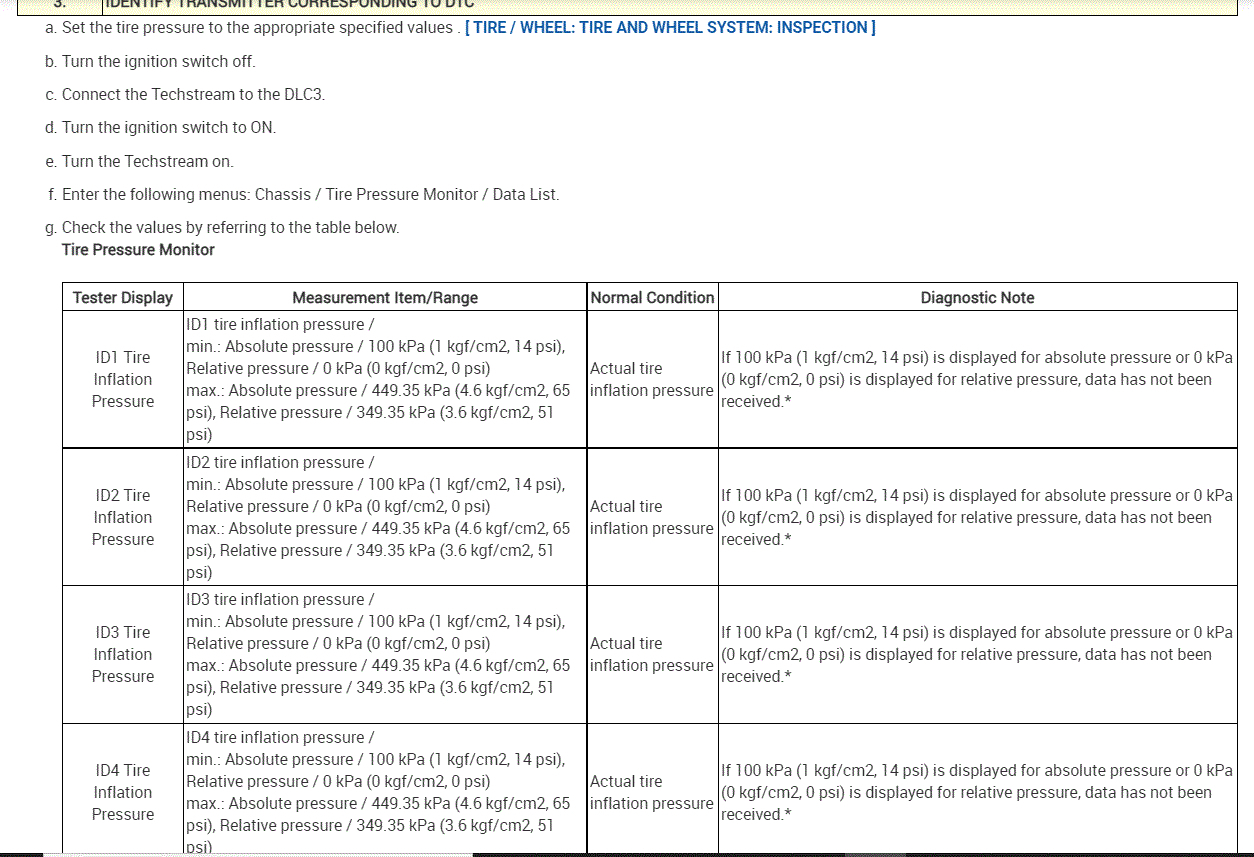Select step d 'Turn the ignition switch to ON.'
This screenshot has width=1254, height=857.
click(x=160, y=127)
